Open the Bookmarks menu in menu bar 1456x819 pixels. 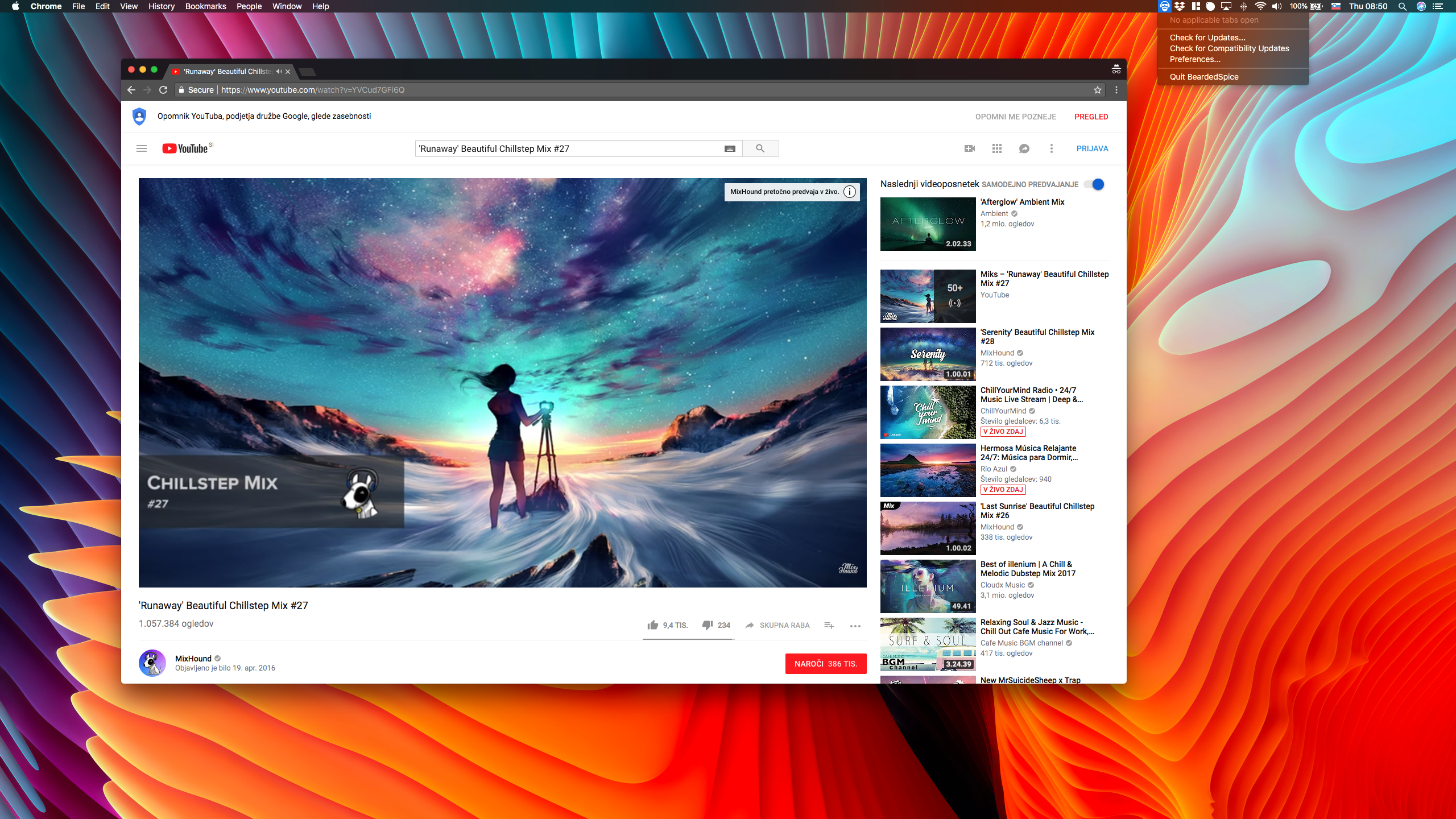pyautogui.click(x=205, y=6)
